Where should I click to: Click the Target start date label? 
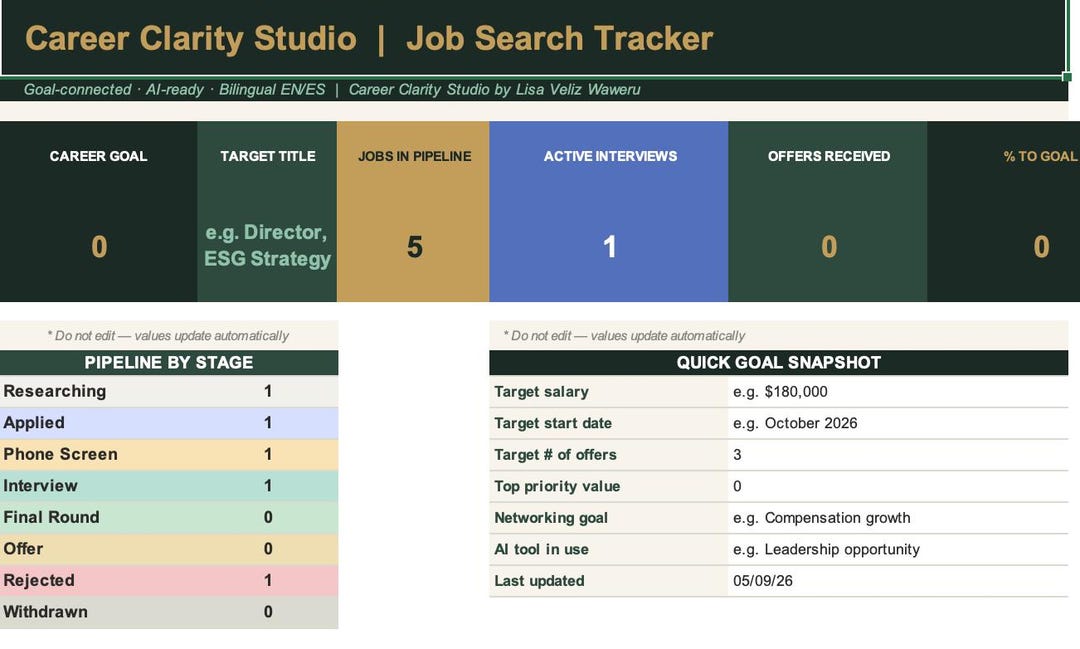click(552, 423)
